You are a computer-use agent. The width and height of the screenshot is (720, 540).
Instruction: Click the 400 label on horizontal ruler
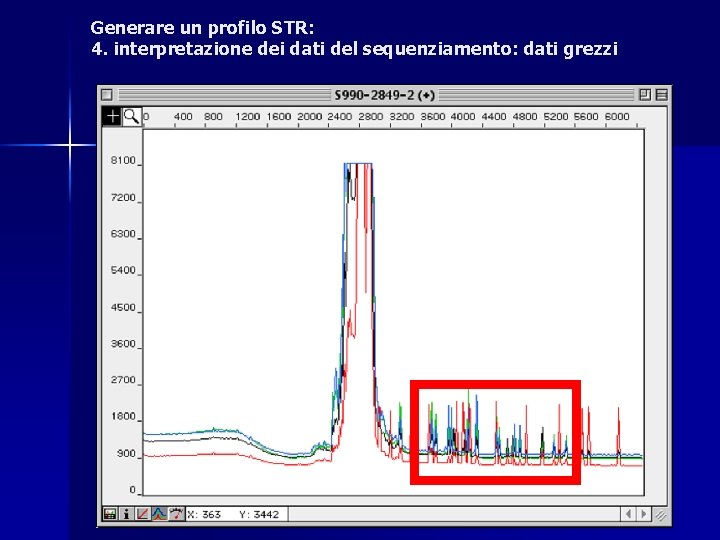click(183, 117)
